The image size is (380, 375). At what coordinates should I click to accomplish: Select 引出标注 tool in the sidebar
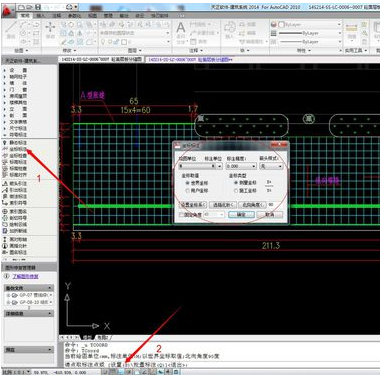[15, 190]
